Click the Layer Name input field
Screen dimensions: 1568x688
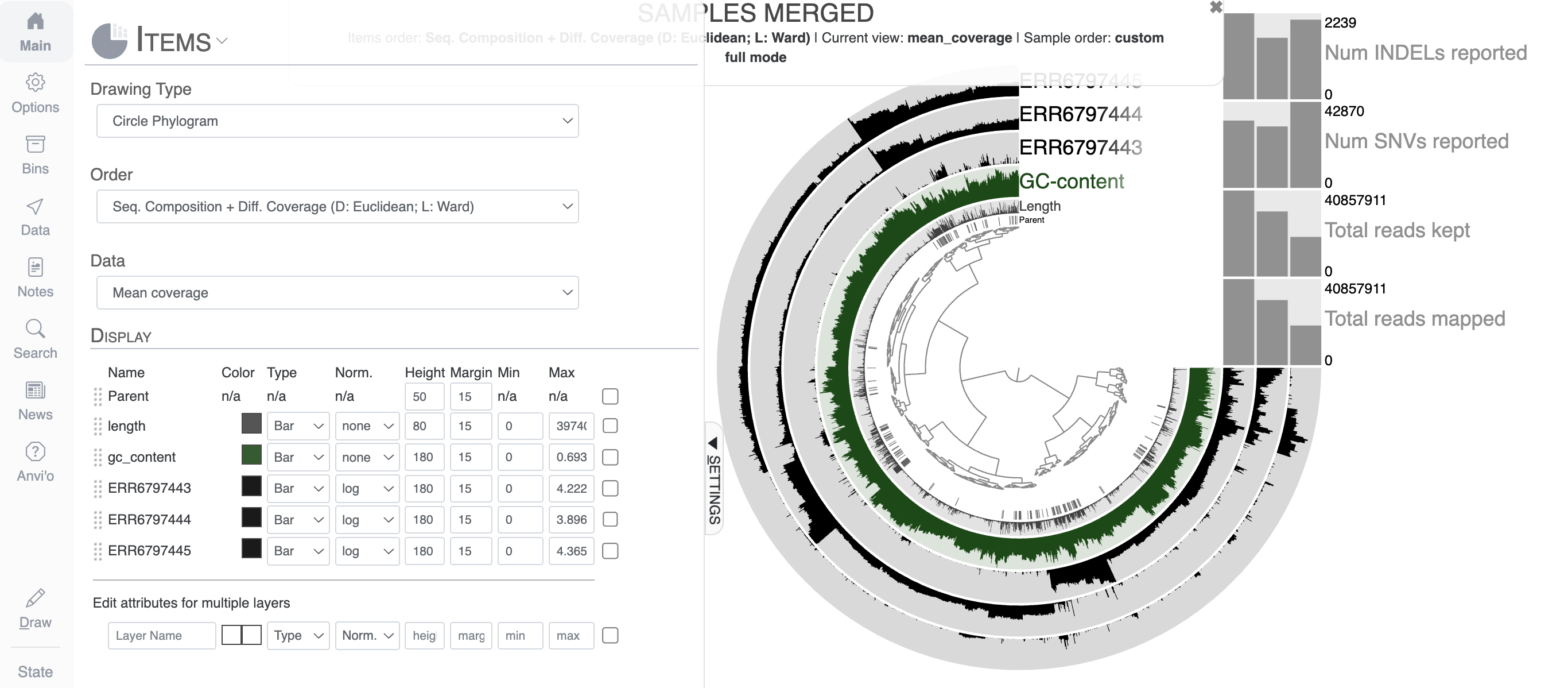pos(161,635)
